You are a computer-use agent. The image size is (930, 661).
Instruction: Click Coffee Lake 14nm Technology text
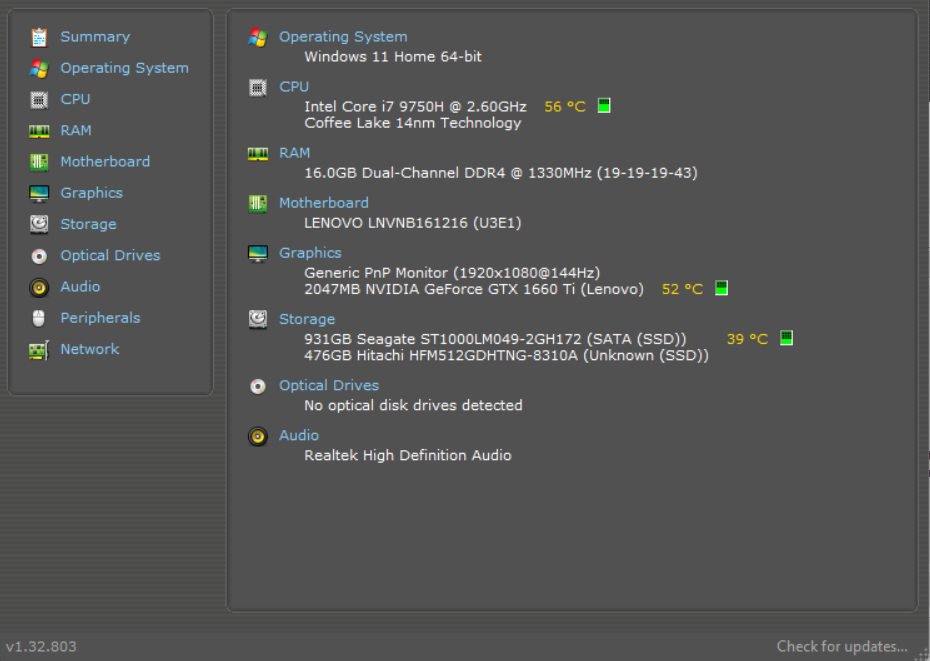413,123
